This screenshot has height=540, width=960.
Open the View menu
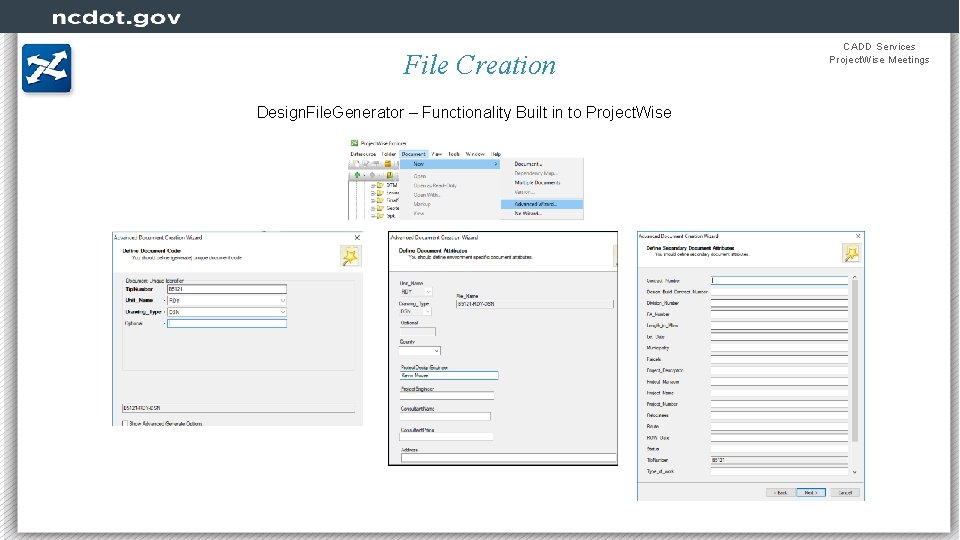[x=437, y=154]
